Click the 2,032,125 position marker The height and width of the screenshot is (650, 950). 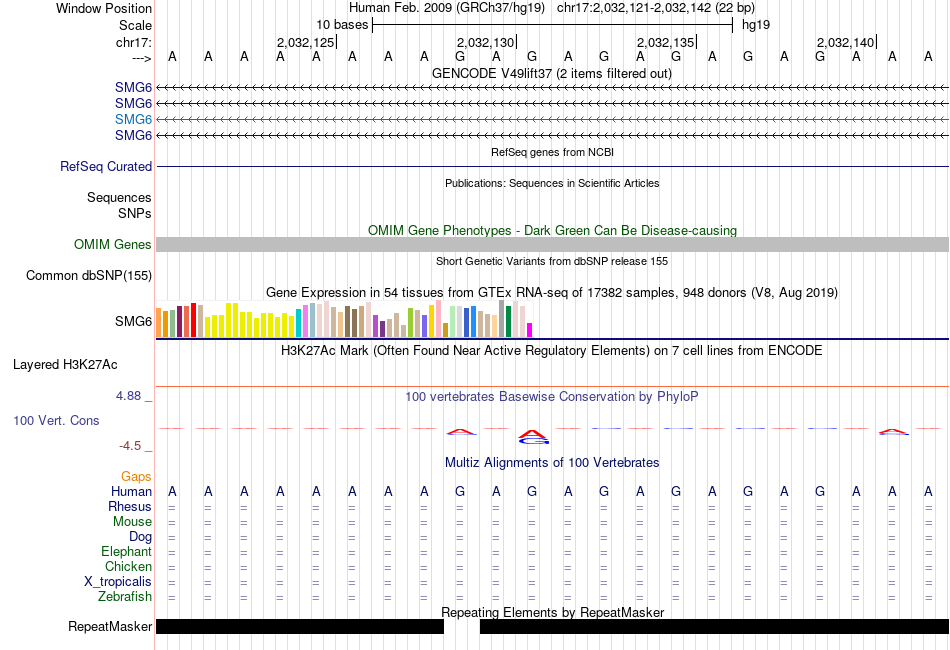click(307, 42)
